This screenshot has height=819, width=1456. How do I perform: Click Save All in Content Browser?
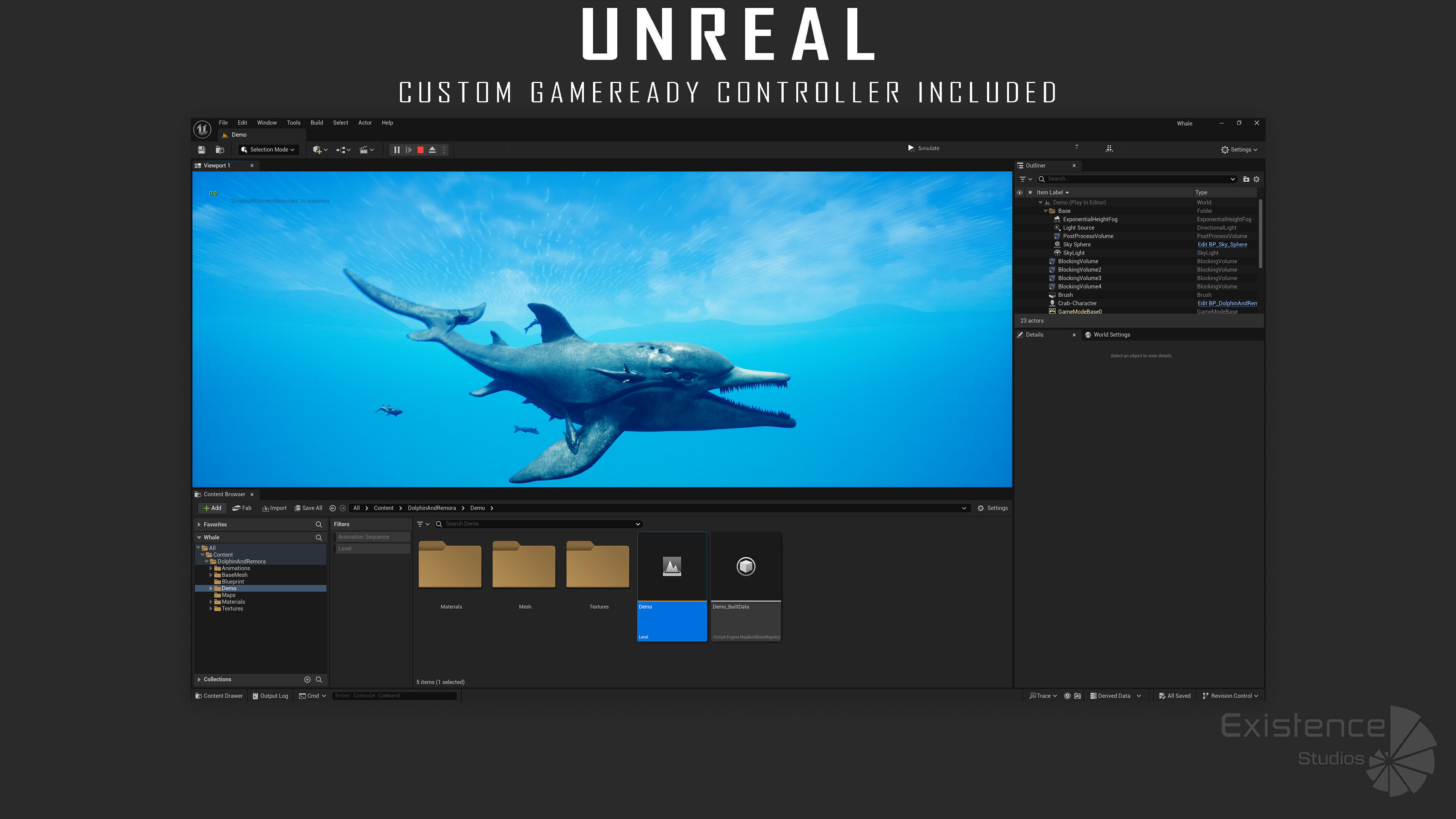click(x=308, y=508)
